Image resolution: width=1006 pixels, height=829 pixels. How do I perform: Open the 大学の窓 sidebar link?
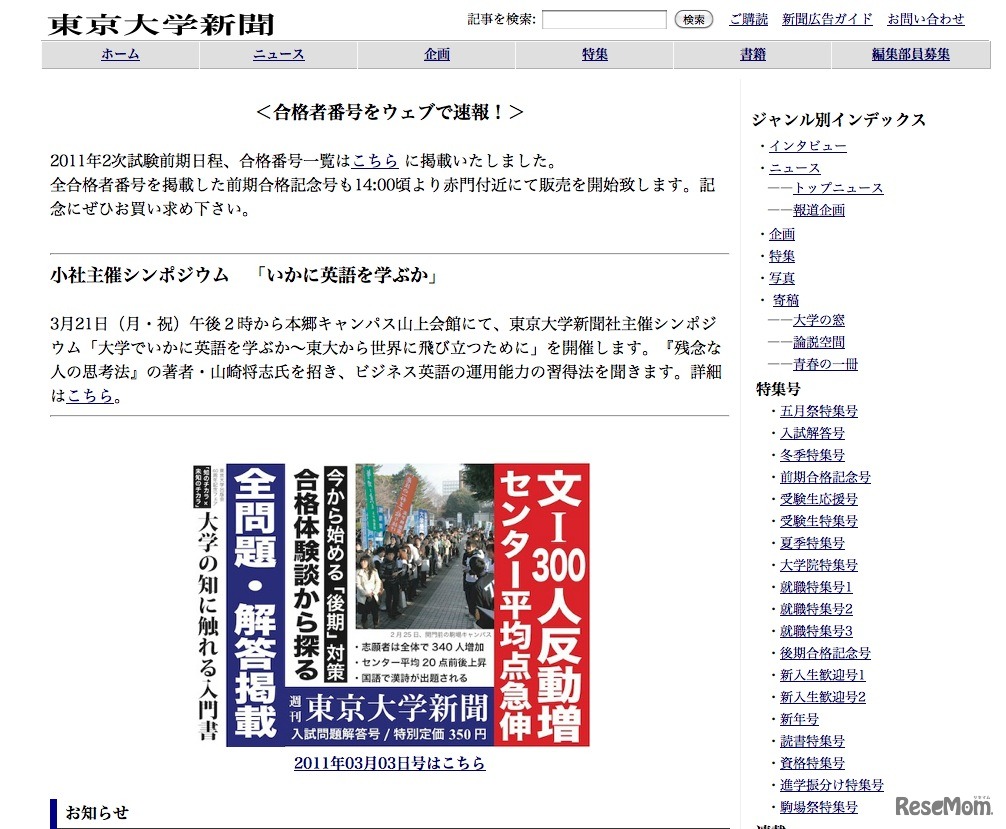pos(819,320)
